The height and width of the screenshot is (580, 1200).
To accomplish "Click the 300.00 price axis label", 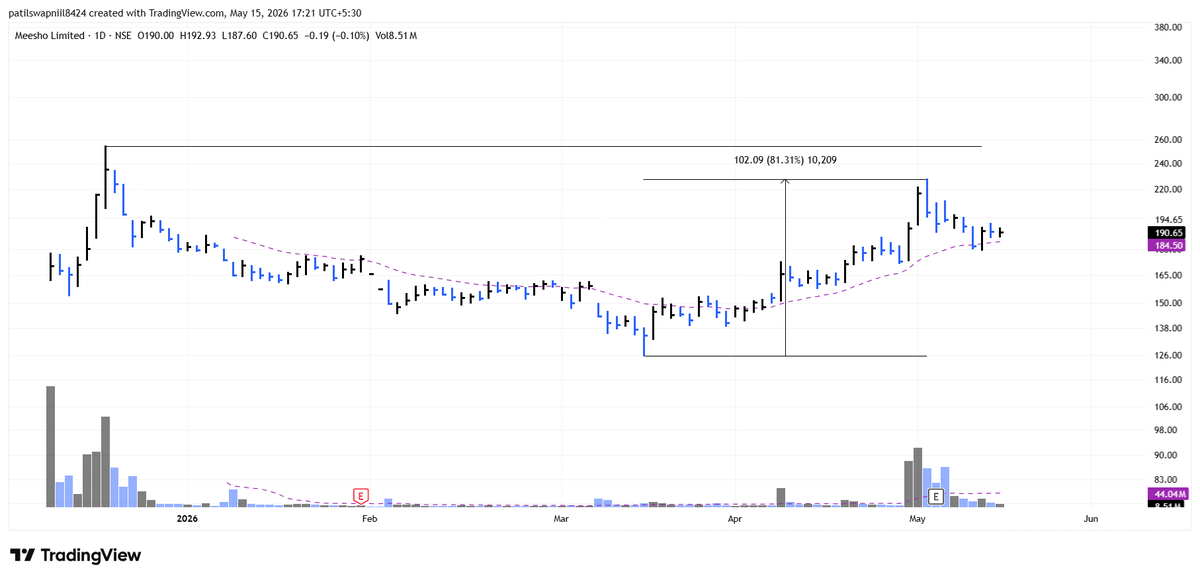I will tap(1168, 98).
